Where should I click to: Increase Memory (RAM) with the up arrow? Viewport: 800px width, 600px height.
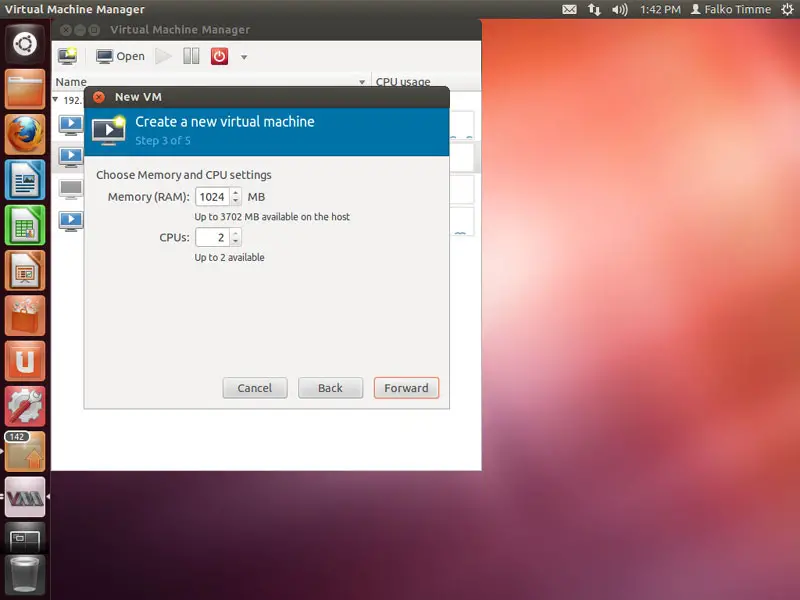click(x=236, y=193)
